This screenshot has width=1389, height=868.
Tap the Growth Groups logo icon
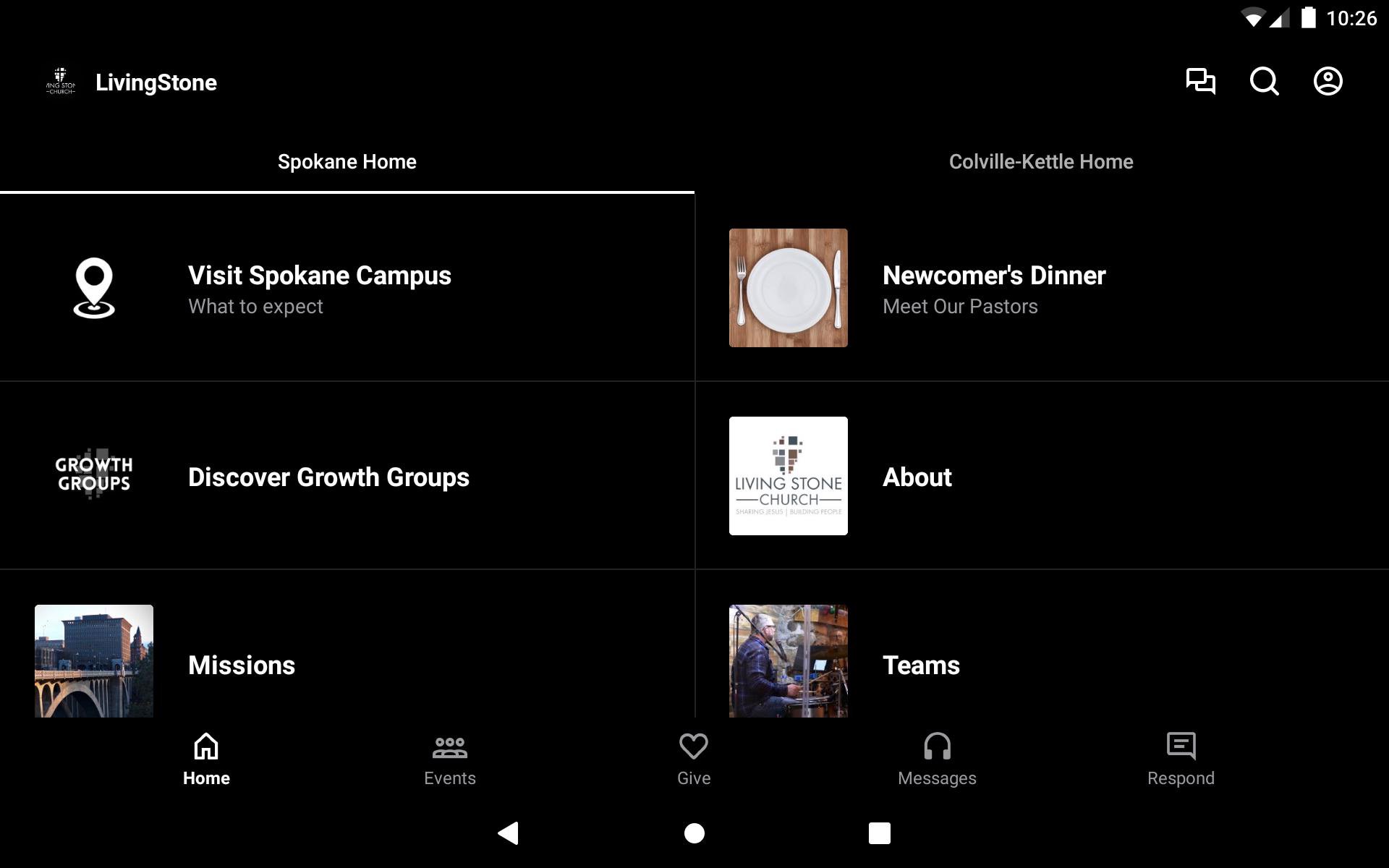click(94, 475)
